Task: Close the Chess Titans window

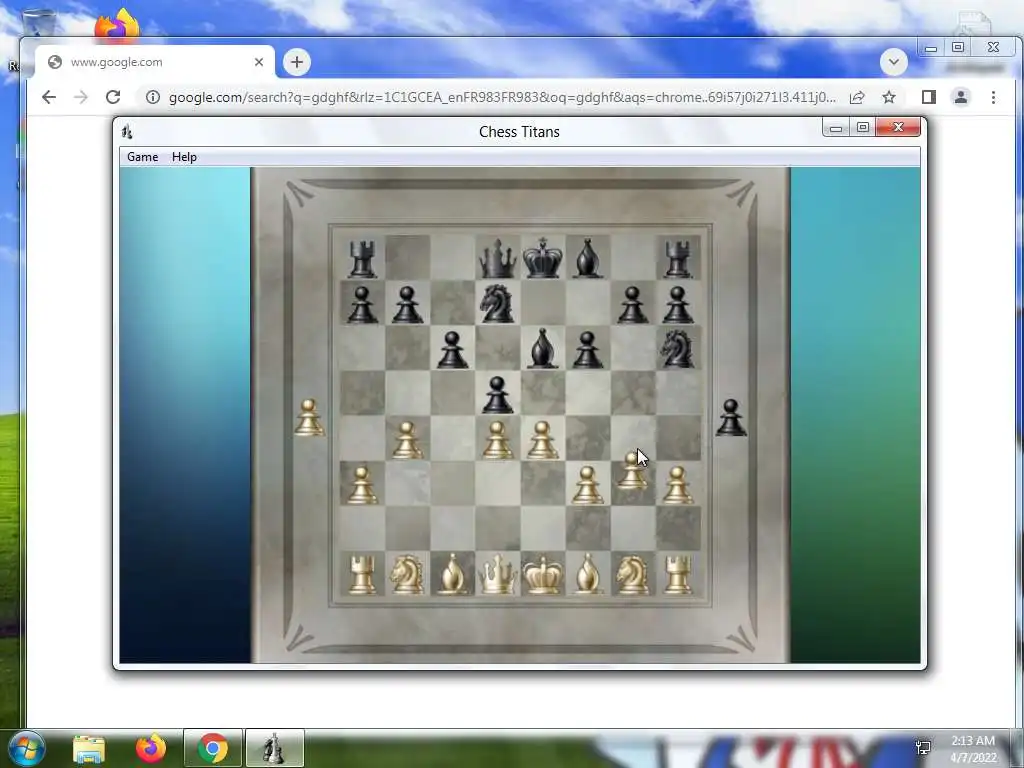Action: (898, 127)
